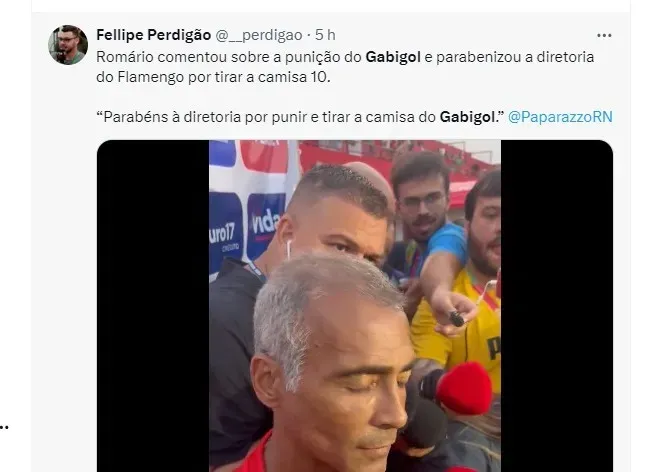This screenshot has width=647, height=472.
Task: Click the word Romário in the tweet text
Action: click(x=125, y=57)
